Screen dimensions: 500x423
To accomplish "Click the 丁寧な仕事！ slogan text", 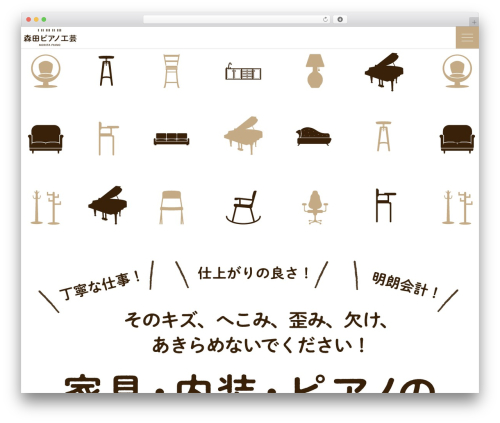I will coord(100,285).
